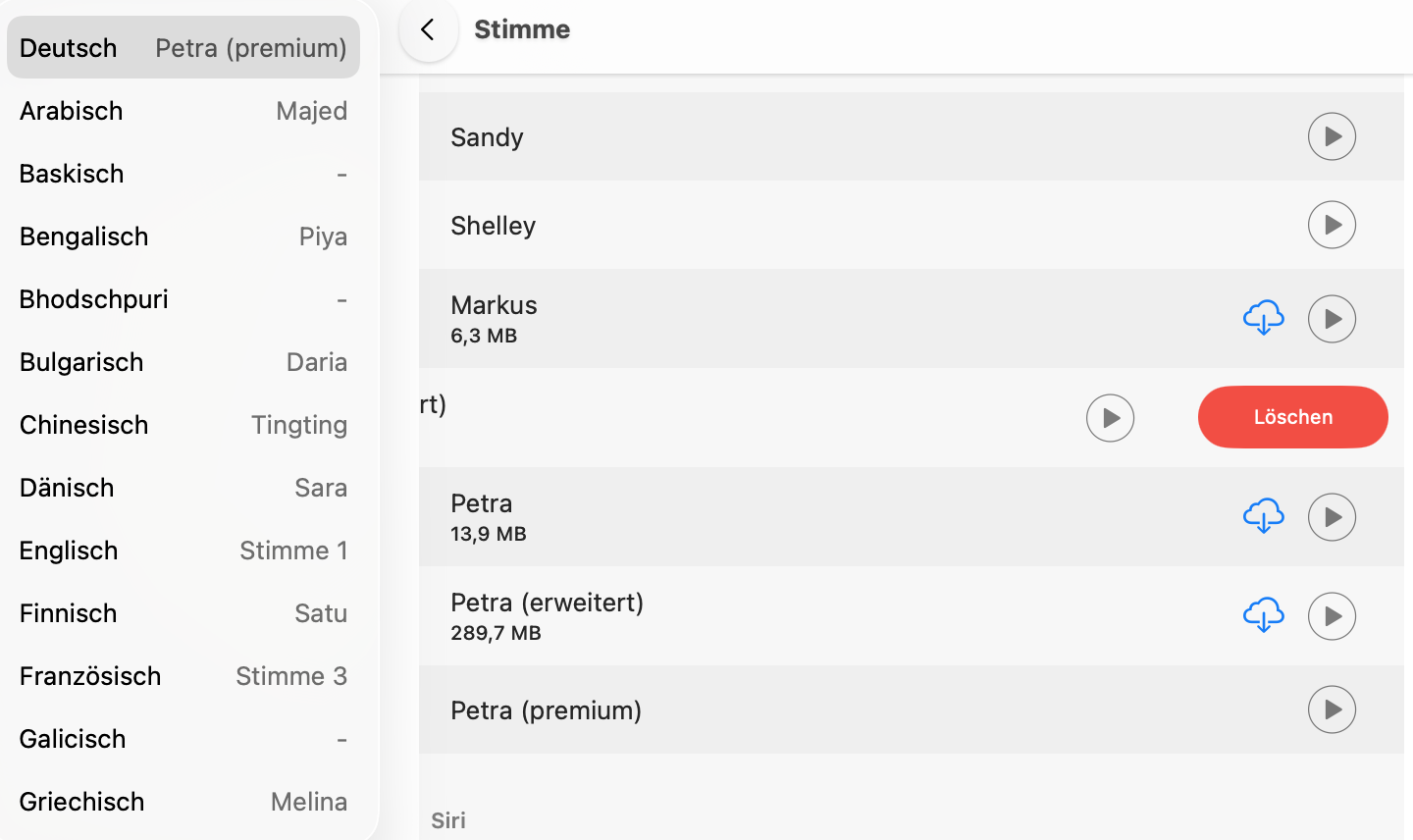Download the Markus voice
Viewport: 1413px width, 840px height.
click(x=1263, y=318)
